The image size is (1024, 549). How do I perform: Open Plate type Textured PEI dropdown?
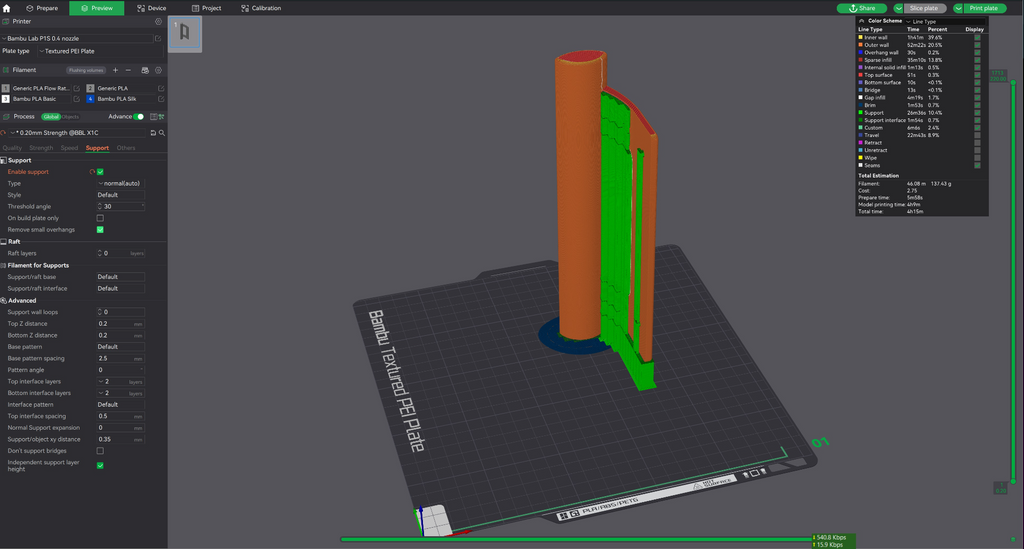pos(101,51)
